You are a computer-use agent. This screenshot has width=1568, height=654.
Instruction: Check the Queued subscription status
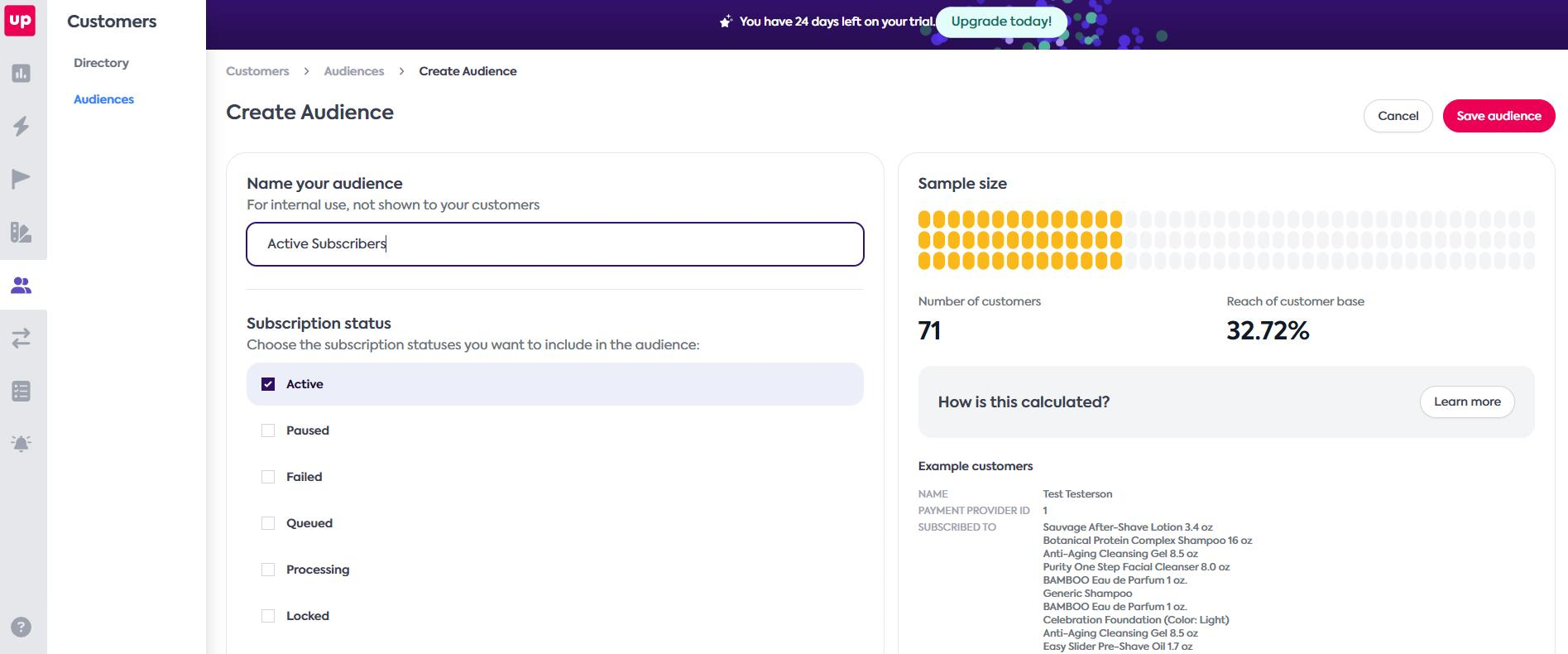click(x=268, y=523)
